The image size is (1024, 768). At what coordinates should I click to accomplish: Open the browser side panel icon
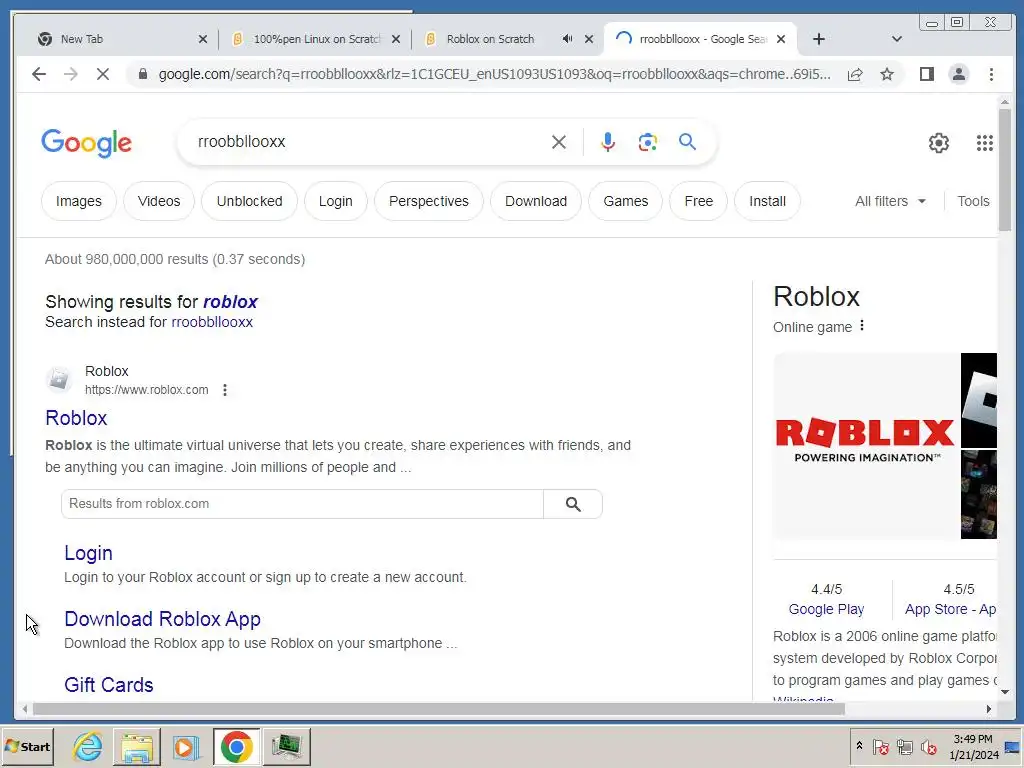[927, 74]
